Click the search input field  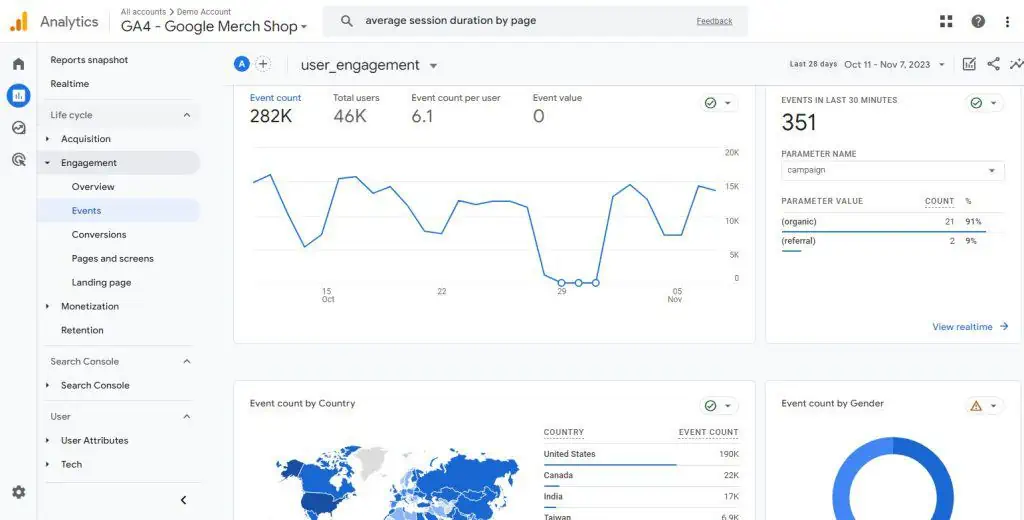click(x=522, y=21)
